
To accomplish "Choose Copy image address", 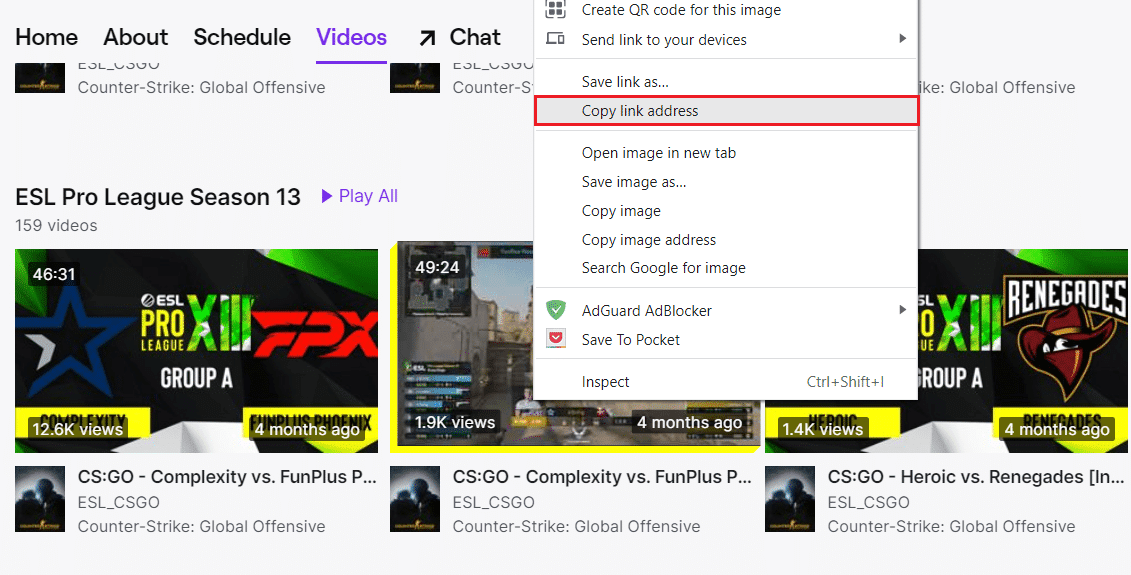I will tap(726, 240).
